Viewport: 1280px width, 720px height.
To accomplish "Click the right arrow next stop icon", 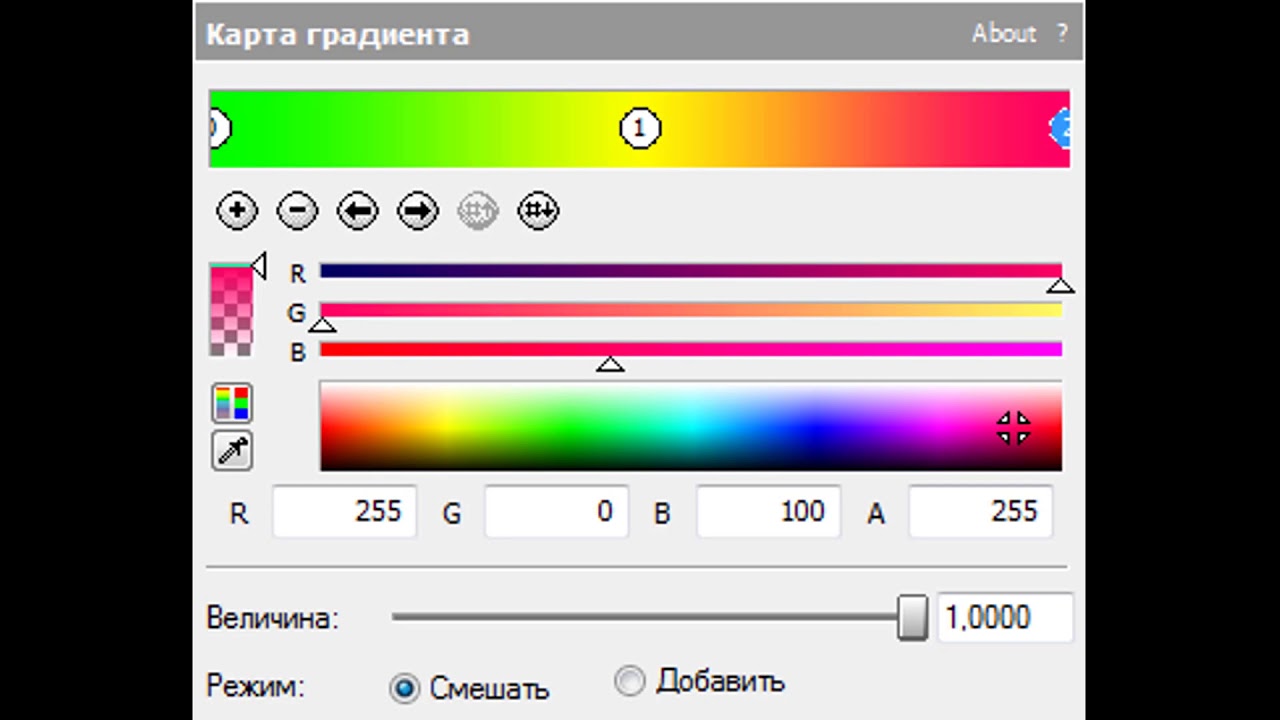I will click(x=418, y=211).
